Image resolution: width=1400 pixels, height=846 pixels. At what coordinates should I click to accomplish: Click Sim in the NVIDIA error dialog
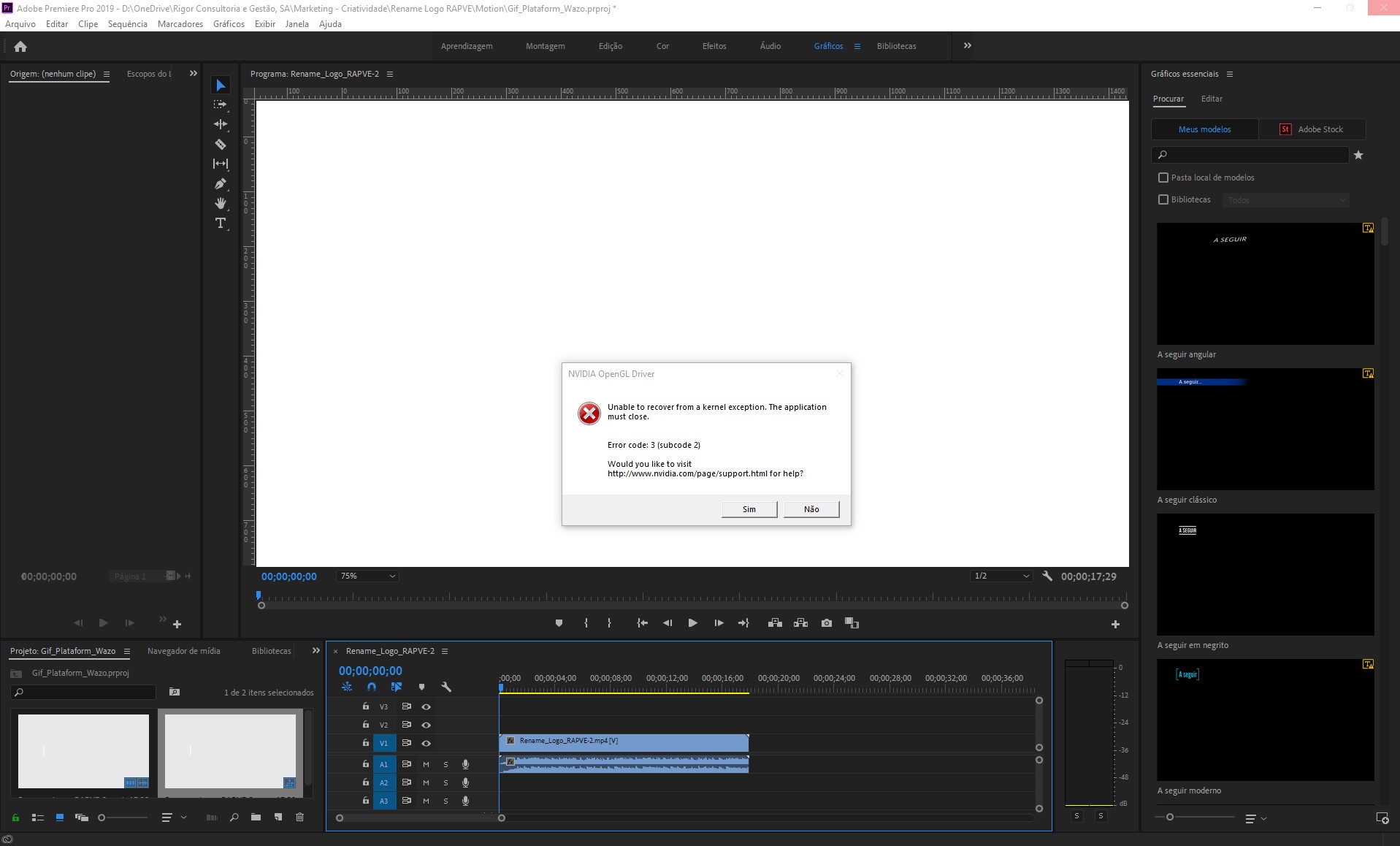coord(748,509)
